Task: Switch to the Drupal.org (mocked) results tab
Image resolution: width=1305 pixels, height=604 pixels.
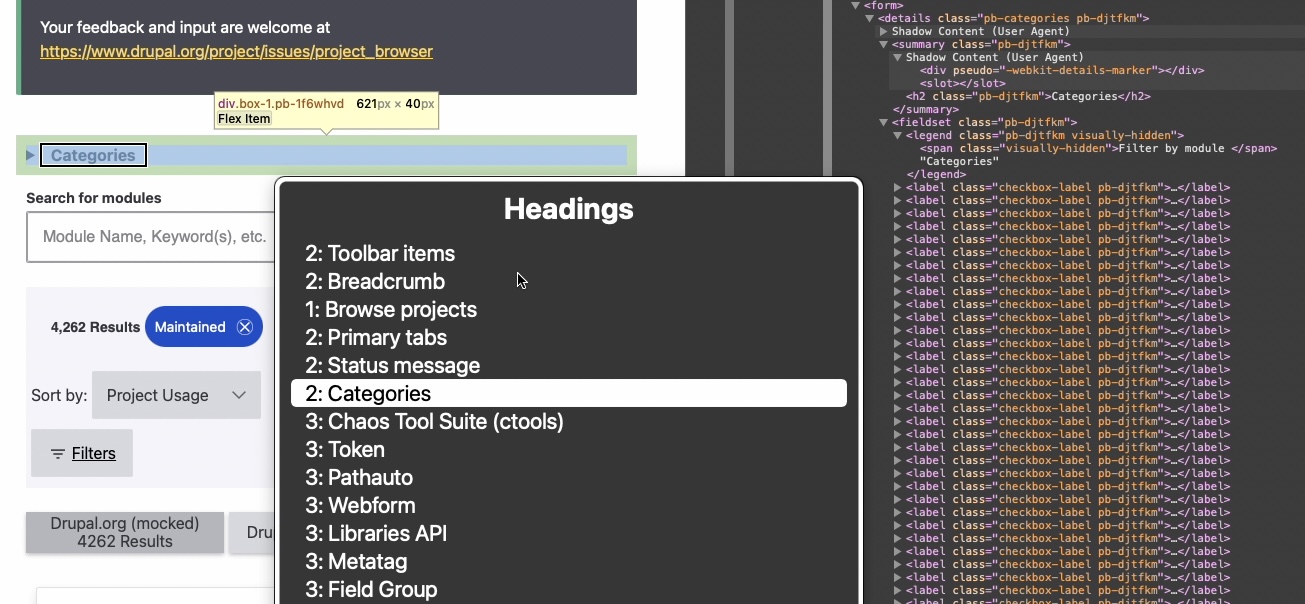Action: point(124,532)
